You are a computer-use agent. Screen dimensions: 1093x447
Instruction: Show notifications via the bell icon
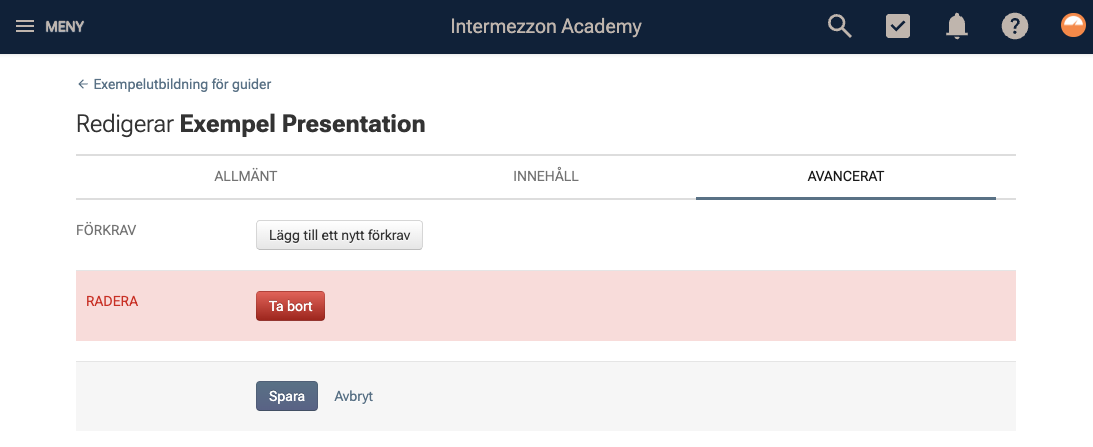(x=956, y=26)
